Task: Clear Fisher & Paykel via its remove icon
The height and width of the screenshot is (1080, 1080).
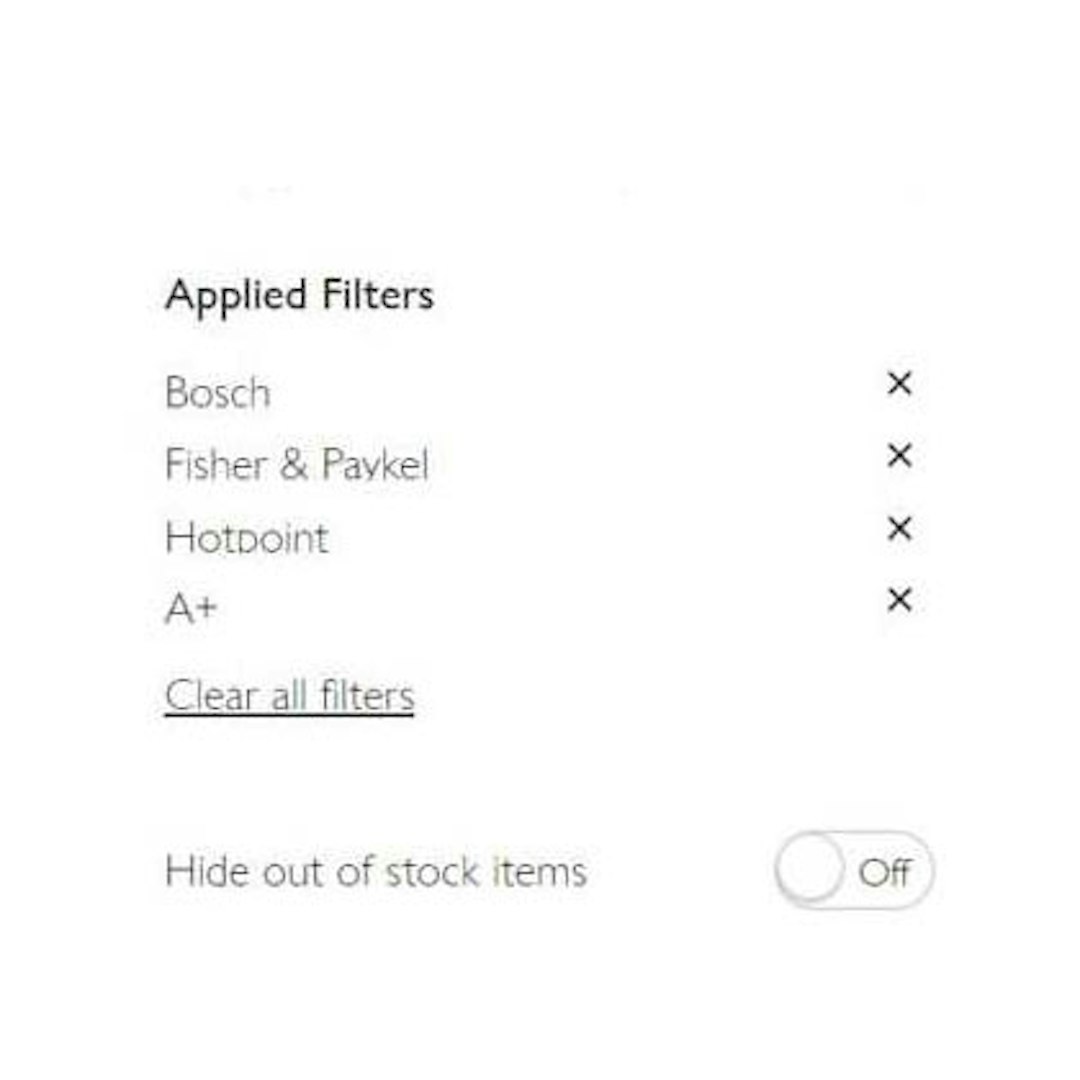Action: [x=898, y=457]
